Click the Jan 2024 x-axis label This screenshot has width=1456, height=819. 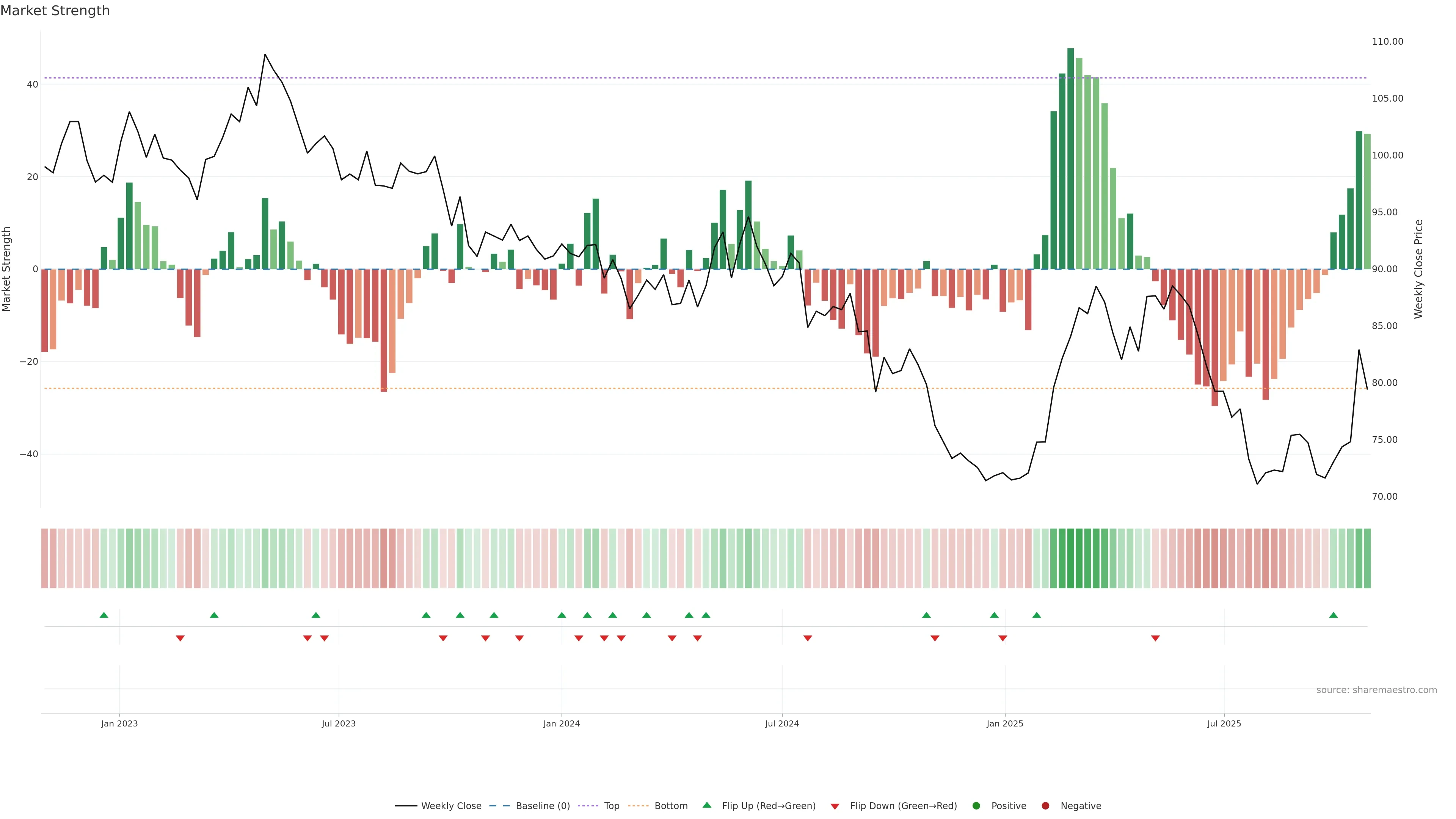[x=561, y=723]
